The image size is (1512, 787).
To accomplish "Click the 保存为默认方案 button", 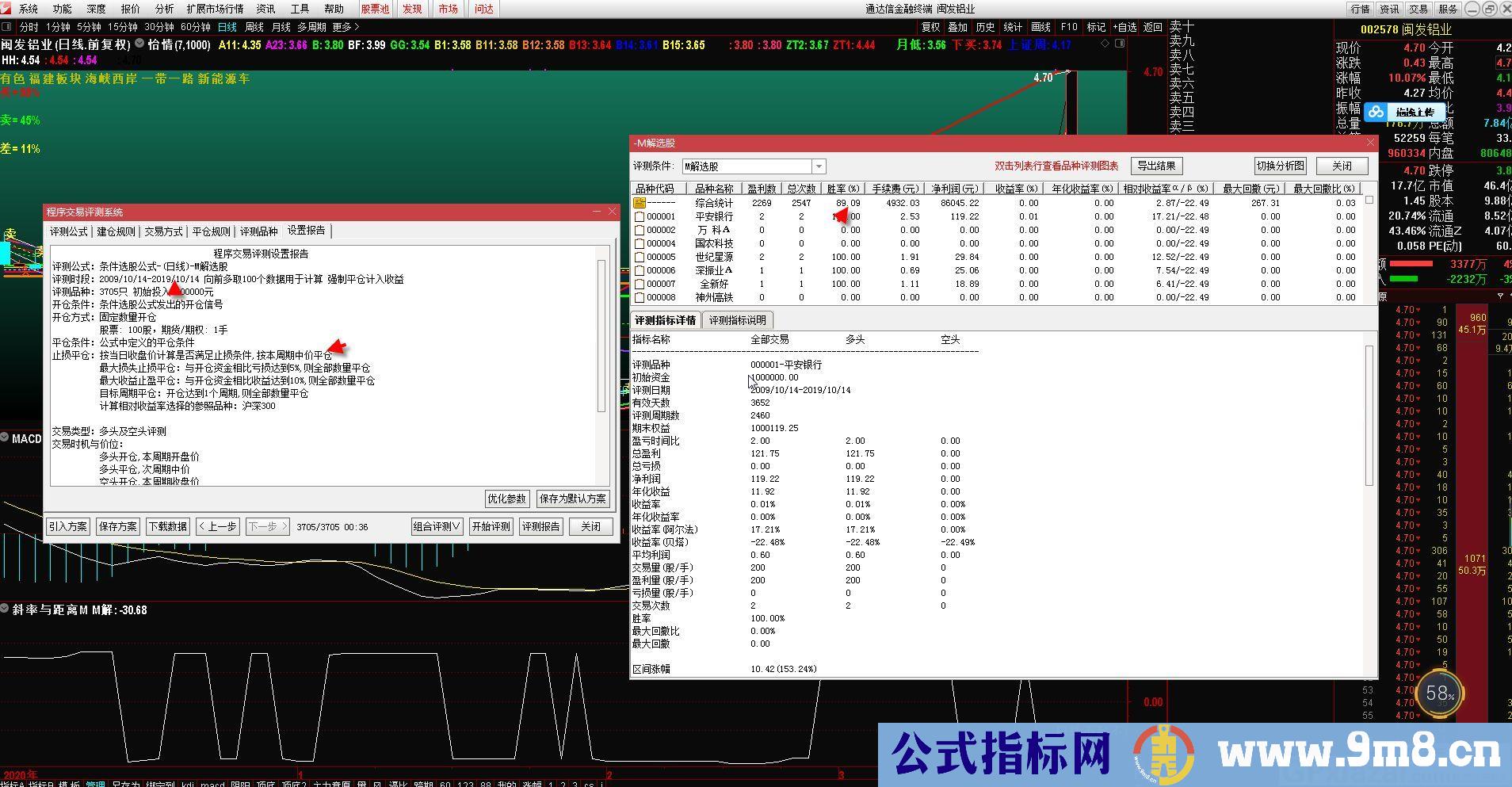I will pos(572,499).
